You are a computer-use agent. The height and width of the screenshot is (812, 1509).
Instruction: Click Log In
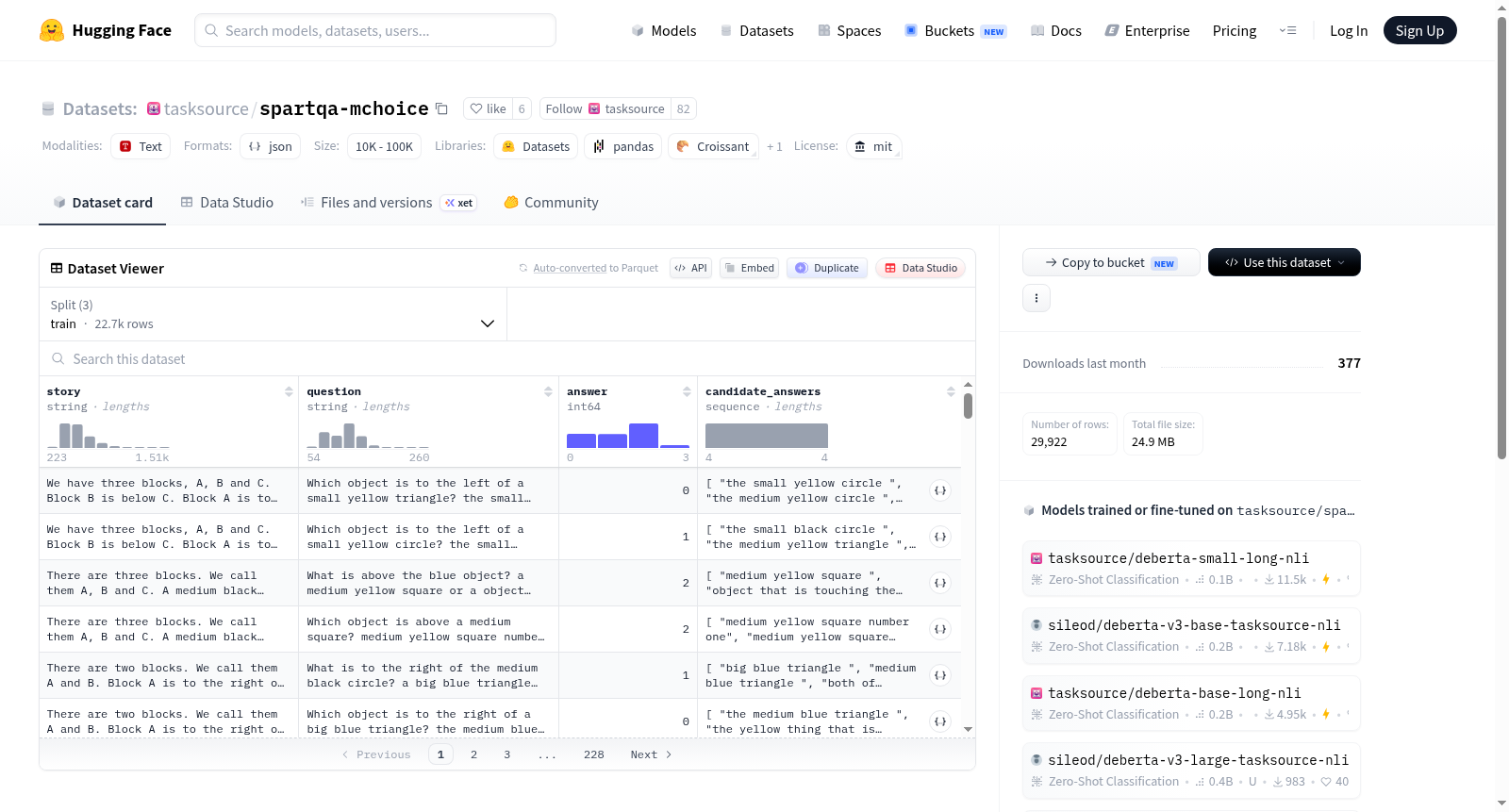tap(1349, 30)
